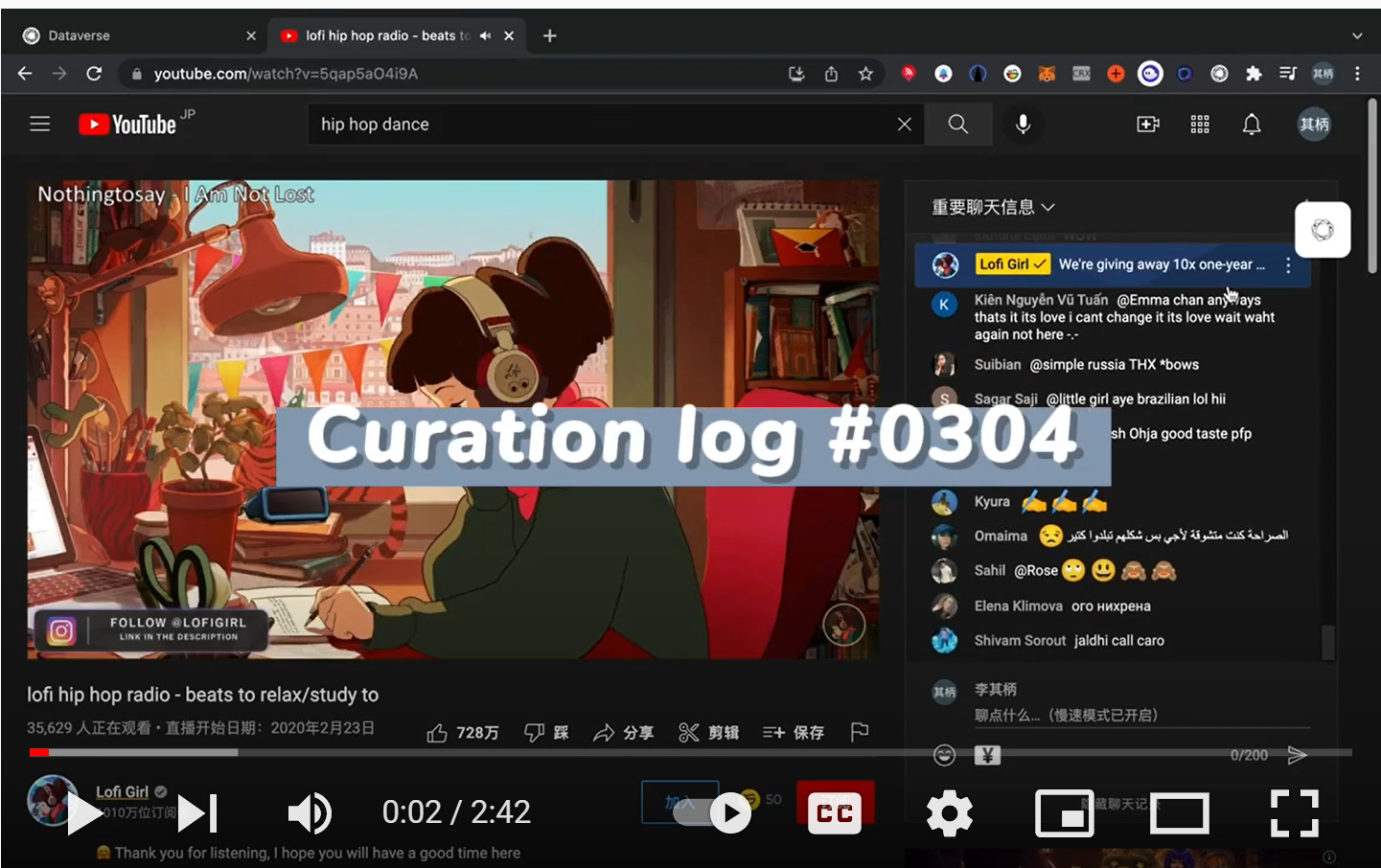Switch to the Dataverse tab
The height and width of the screenshot is (868, 1381).
click(x=140, y=35)
